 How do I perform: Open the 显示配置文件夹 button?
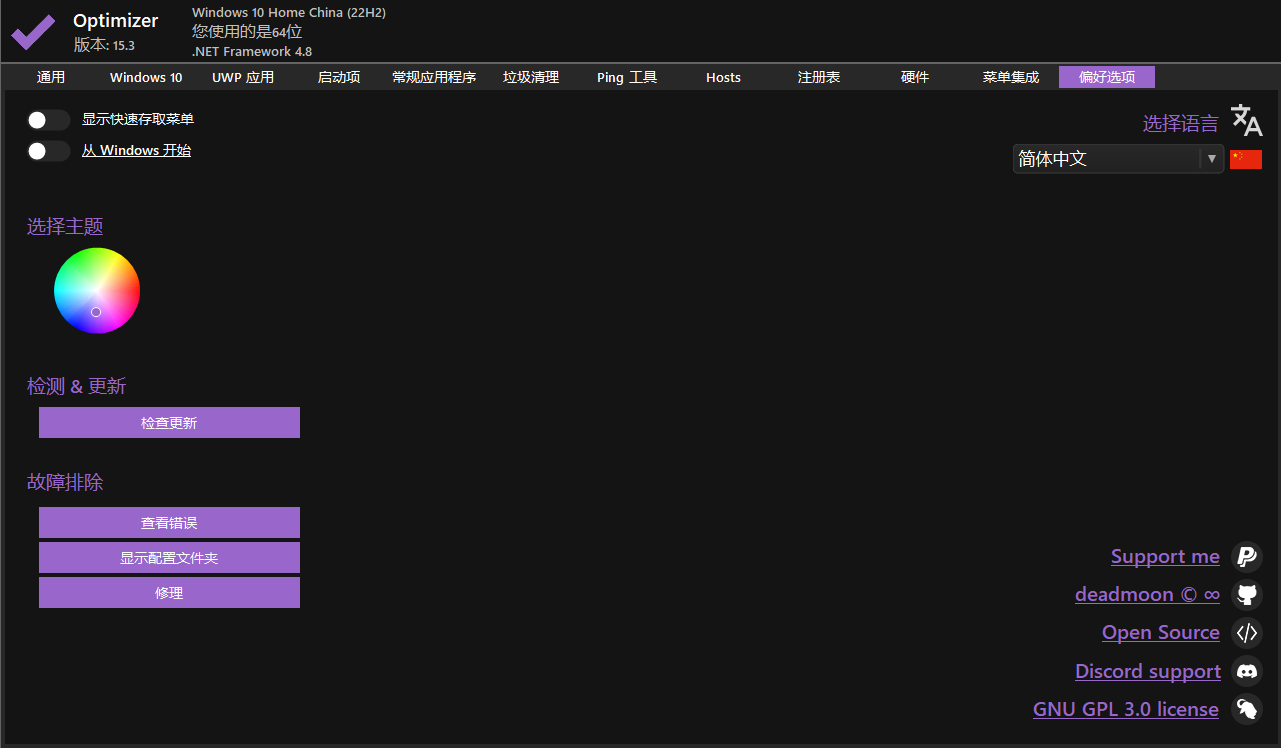169,558
